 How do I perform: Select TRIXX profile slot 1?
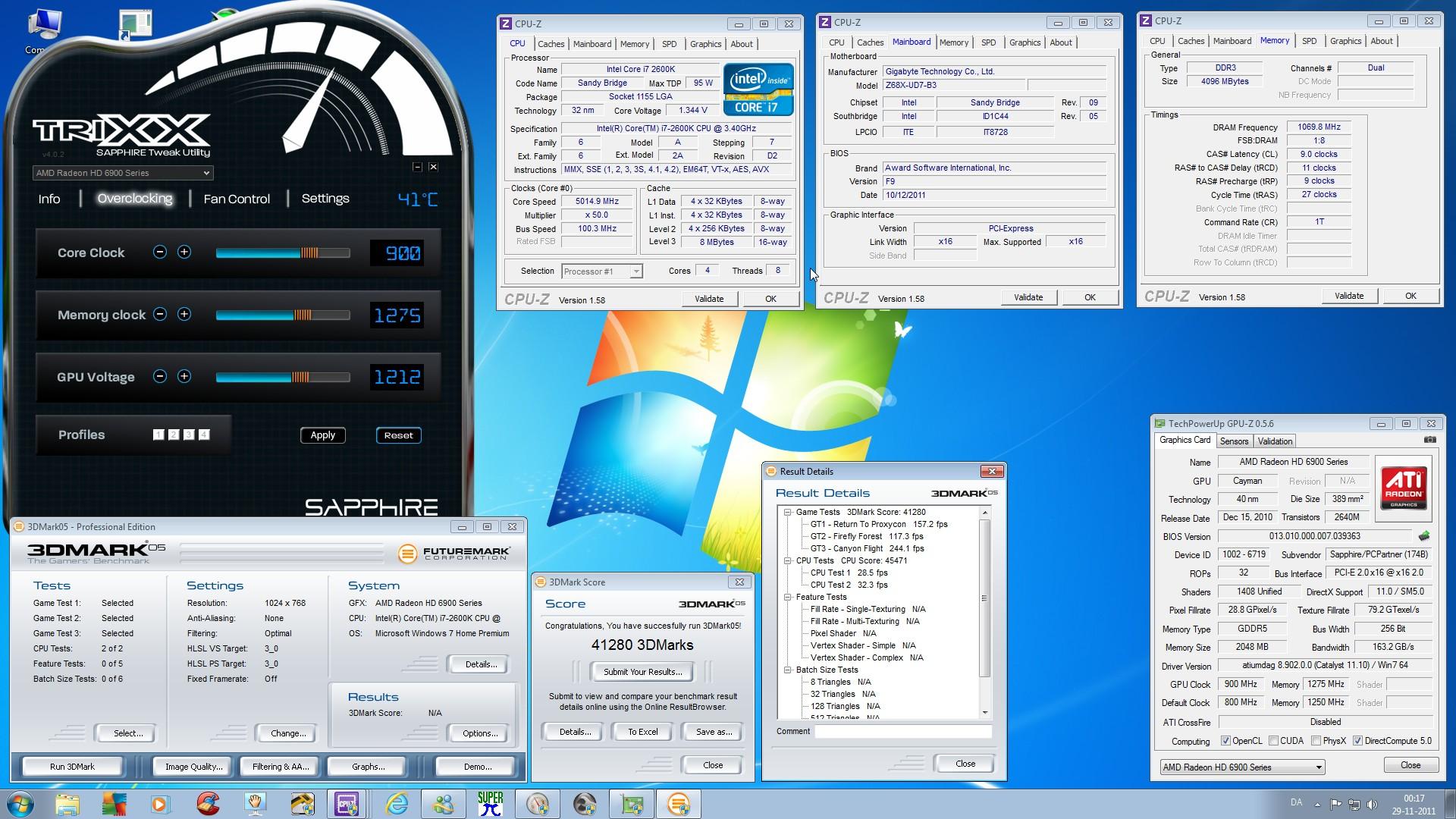click(x=158, y=435)
